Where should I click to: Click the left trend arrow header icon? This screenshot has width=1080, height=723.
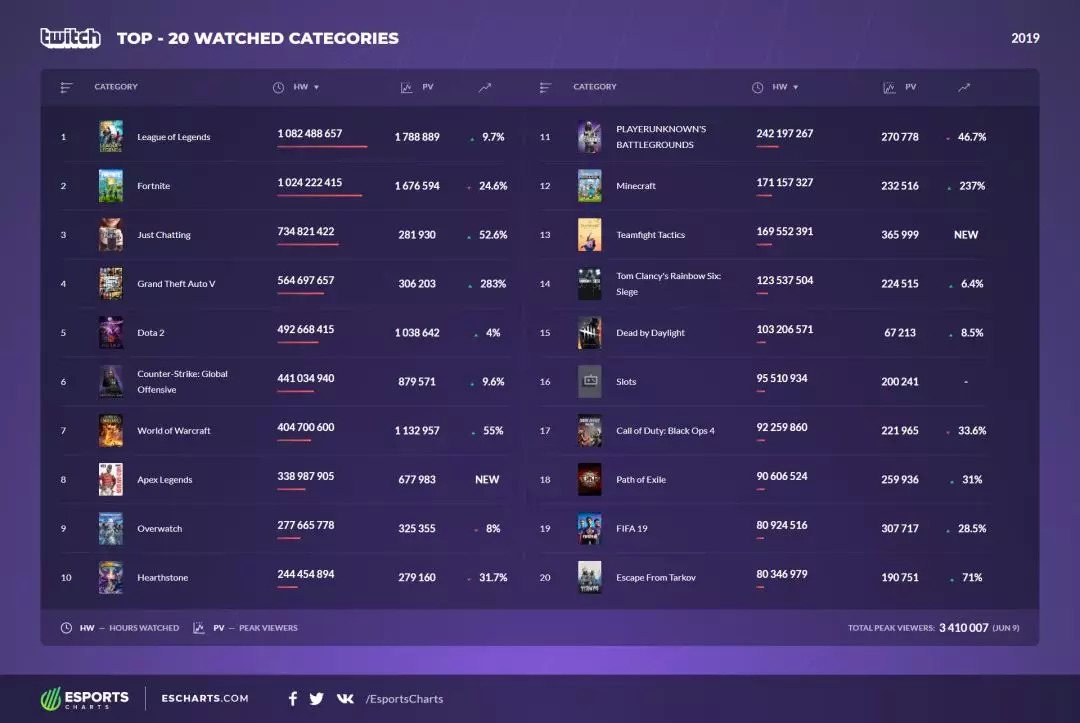click(x=485, y=87)
